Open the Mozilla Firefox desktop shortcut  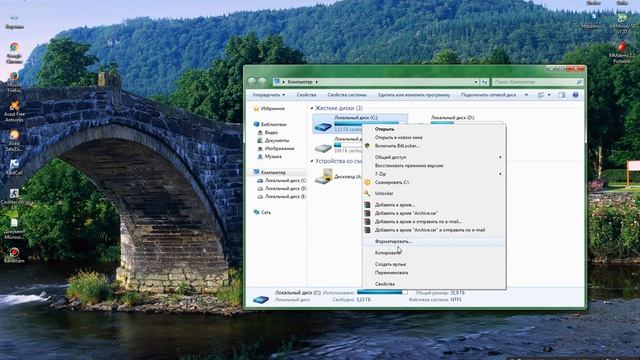click(x=14, y=82)
